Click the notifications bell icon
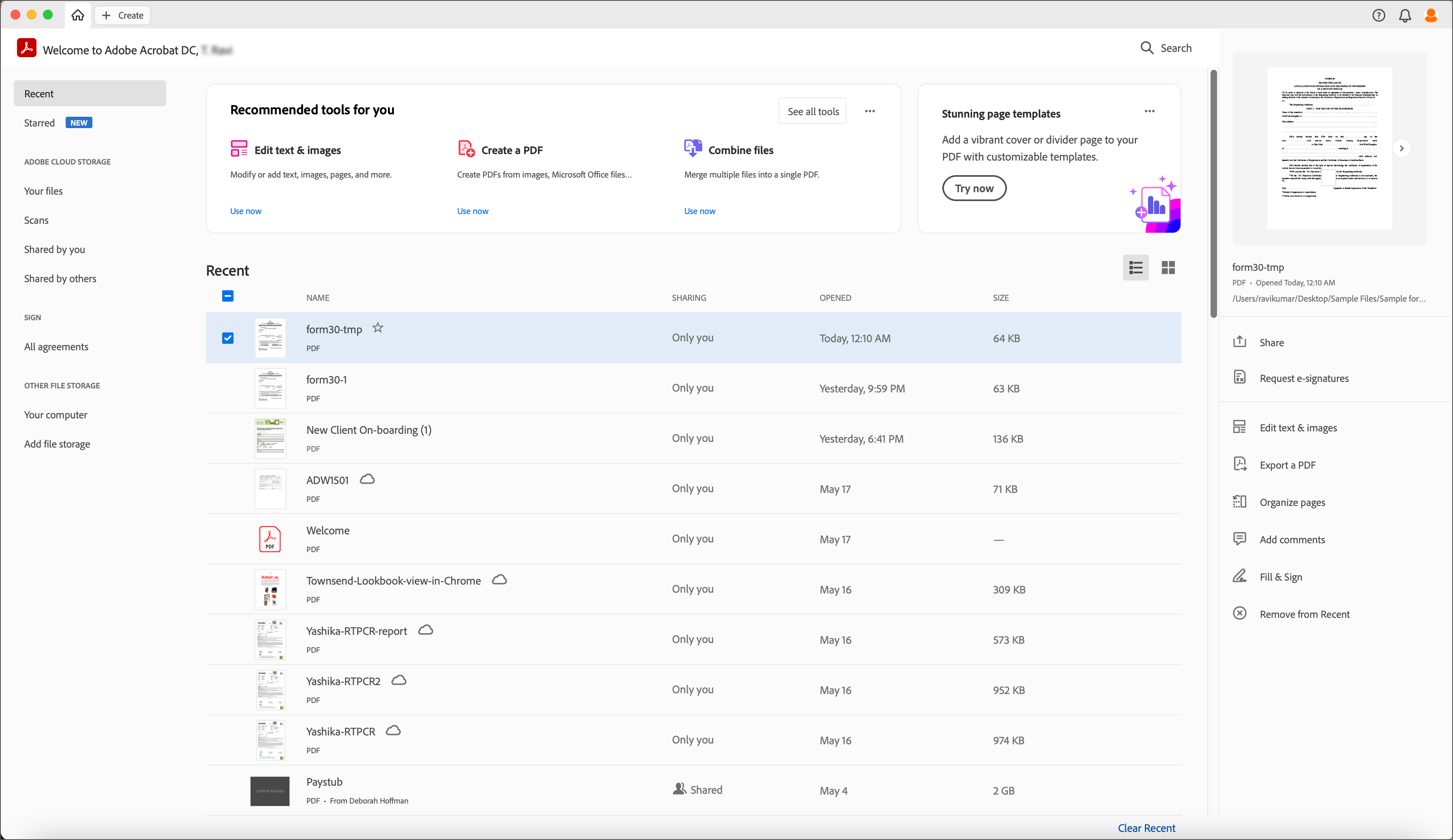 1405,15
